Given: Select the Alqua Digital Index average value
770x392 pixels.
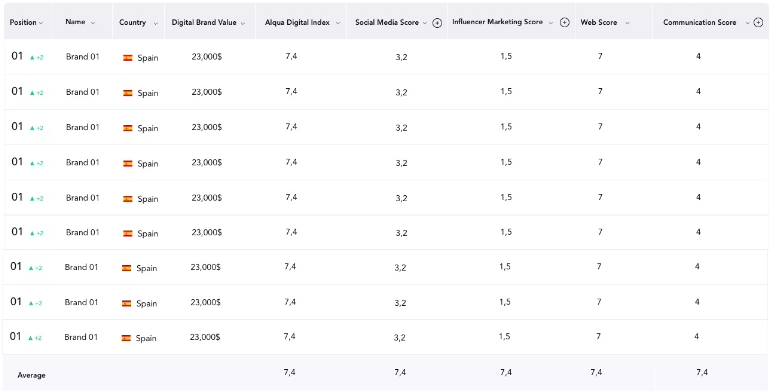Looking at the screenshot, I should pyautogui.click(x=289, y=372).
